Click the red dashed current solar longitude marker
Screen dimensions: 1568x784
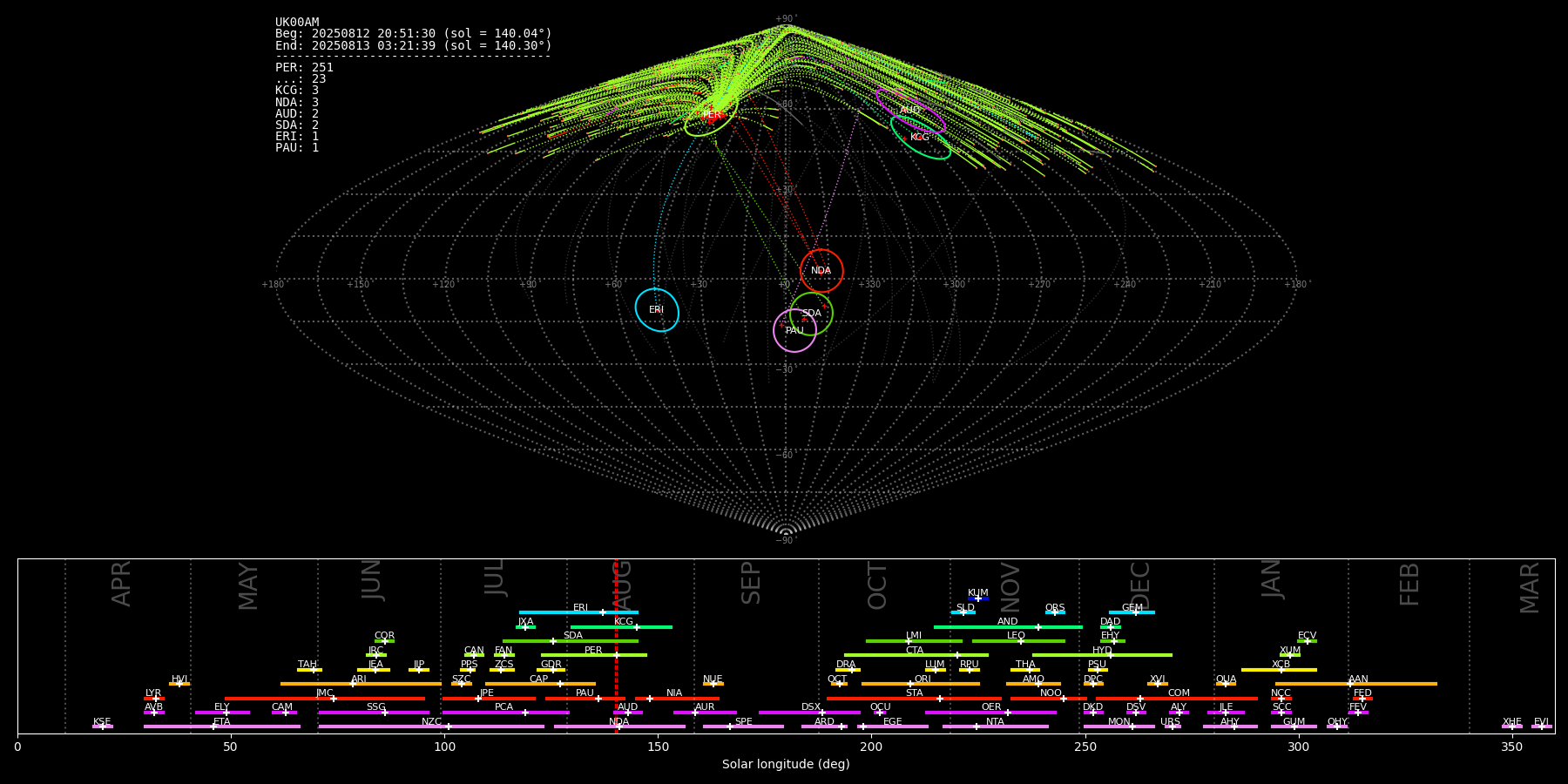tap(616, 645)
